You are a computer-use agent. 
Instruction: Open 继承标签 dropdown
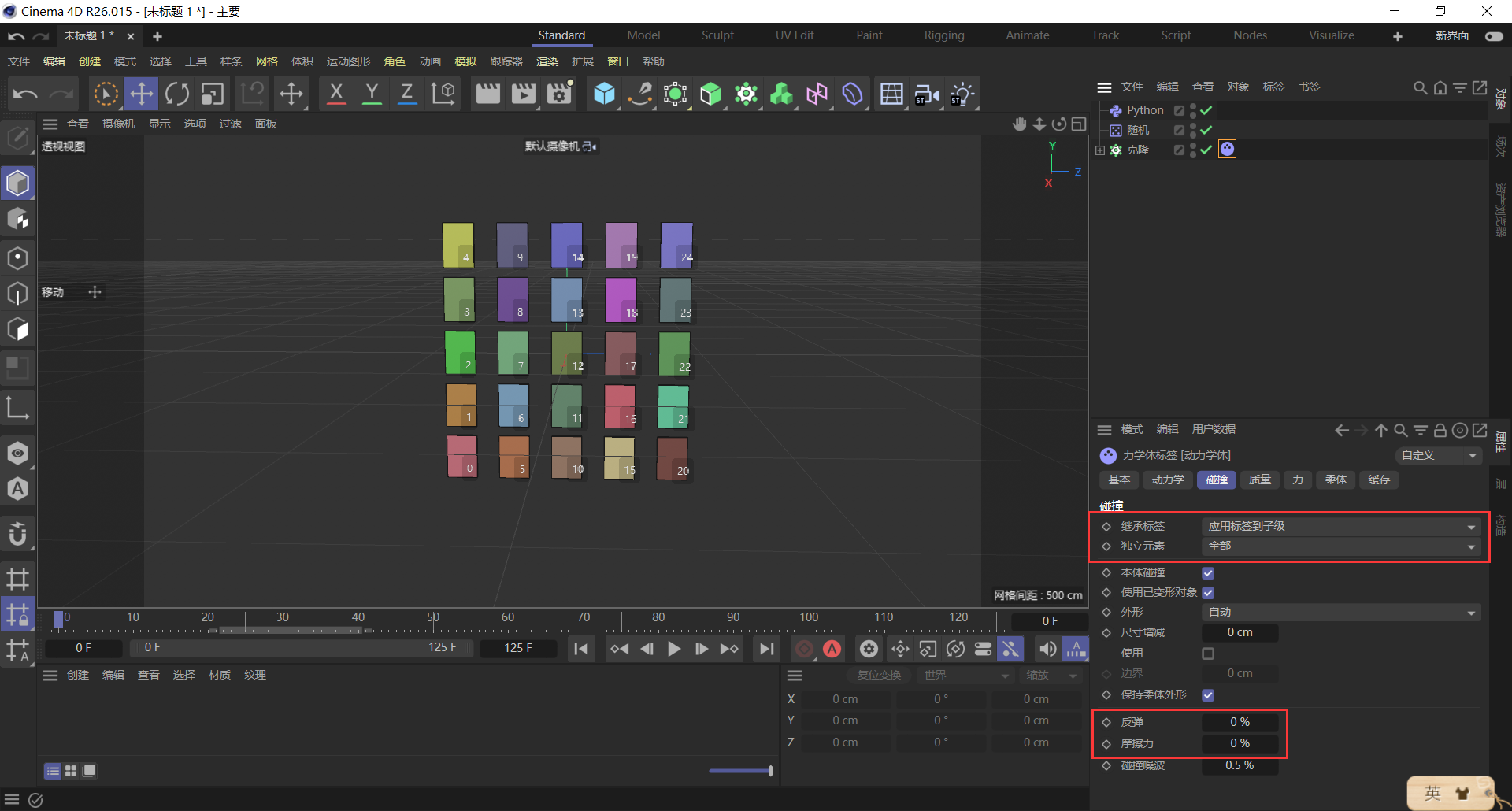[x=1341, y=527]
